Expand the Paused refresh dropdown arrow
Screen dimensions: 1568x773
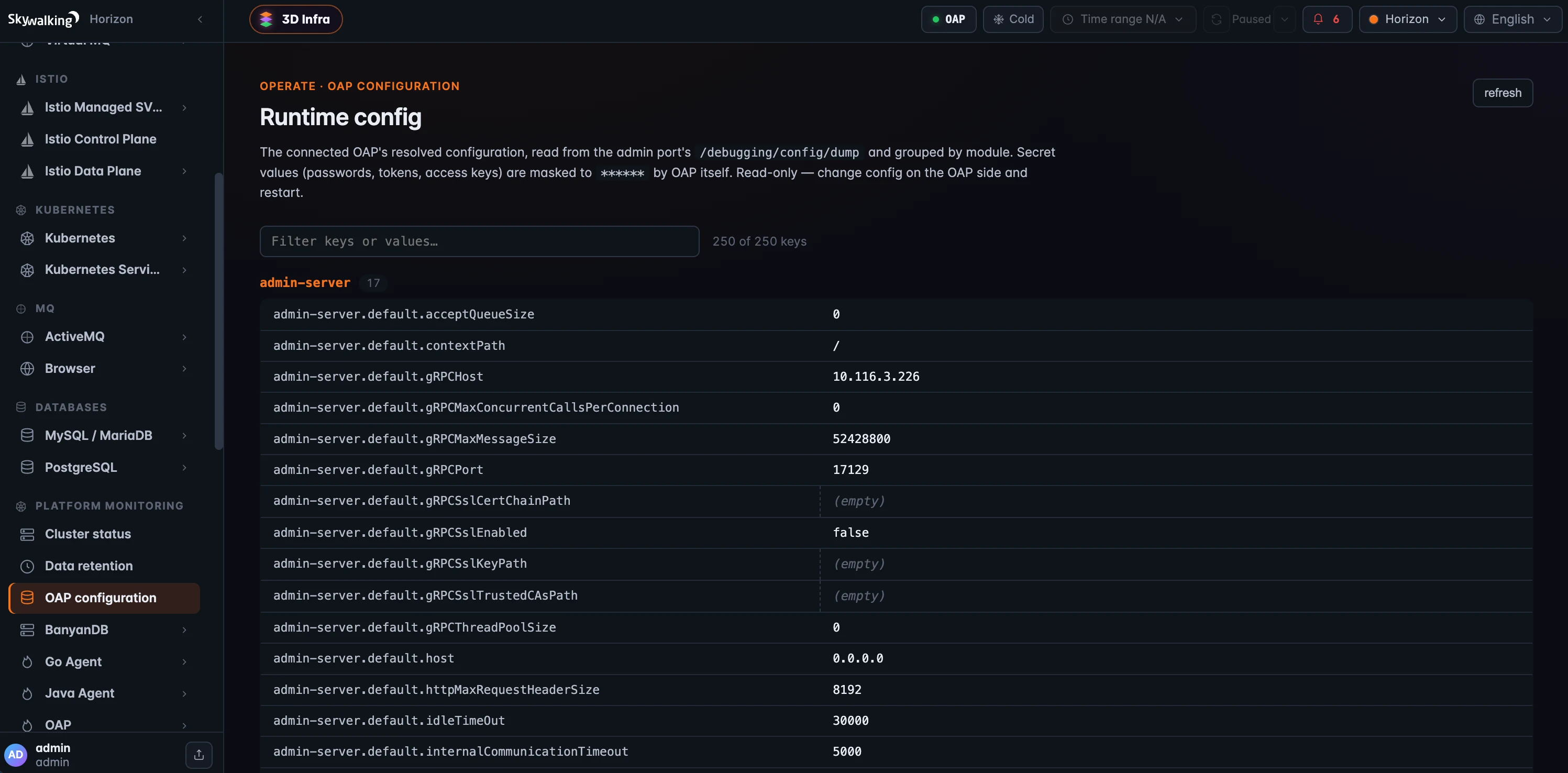click(1284, 19)
